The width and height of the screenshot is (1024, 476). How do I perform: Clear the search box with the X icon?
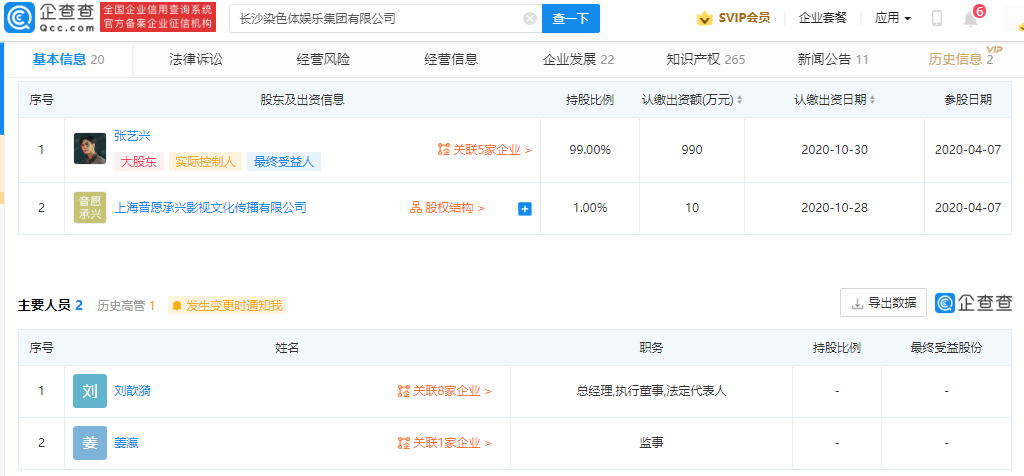pyautogui.click(x=530, y=19)
